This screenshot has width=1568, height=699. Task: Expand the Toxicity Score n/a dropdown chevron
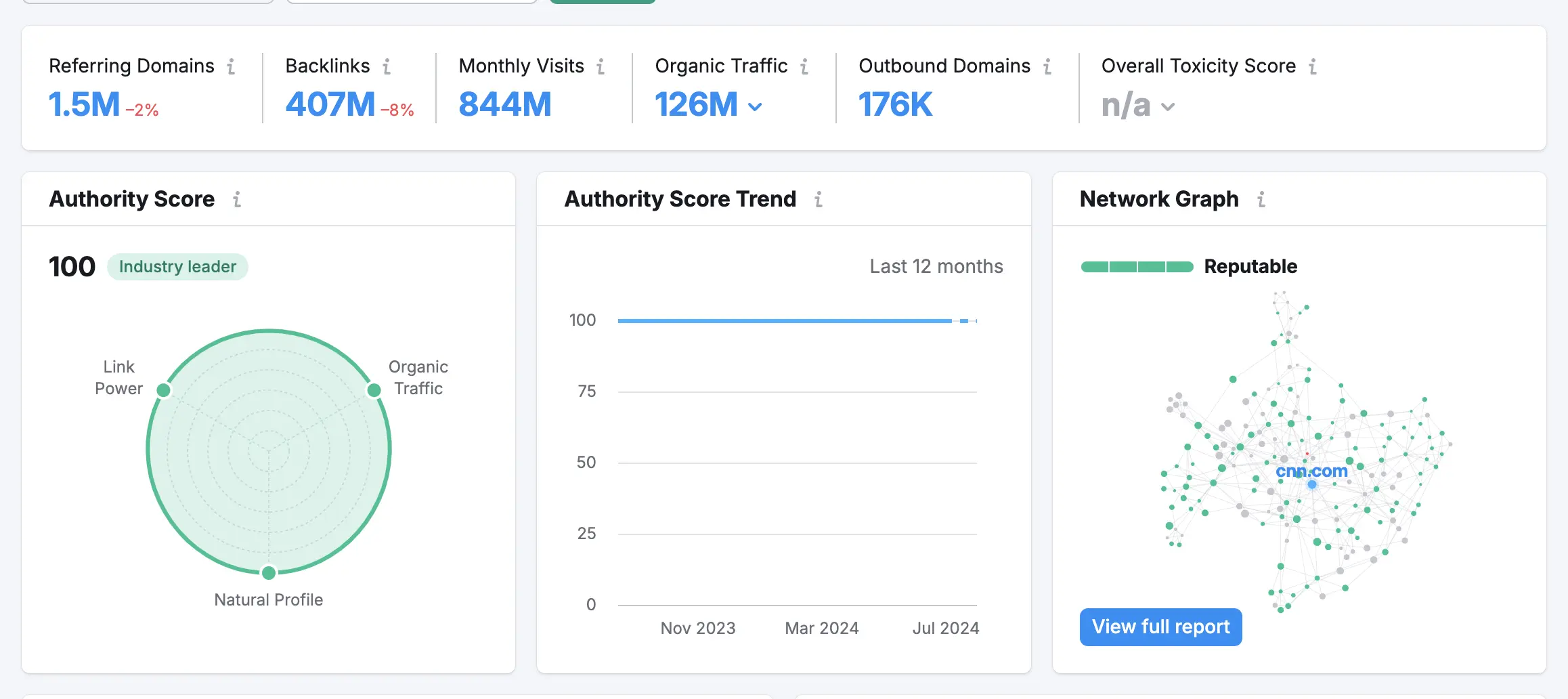pyautogui.click(x=1168, y=106)
